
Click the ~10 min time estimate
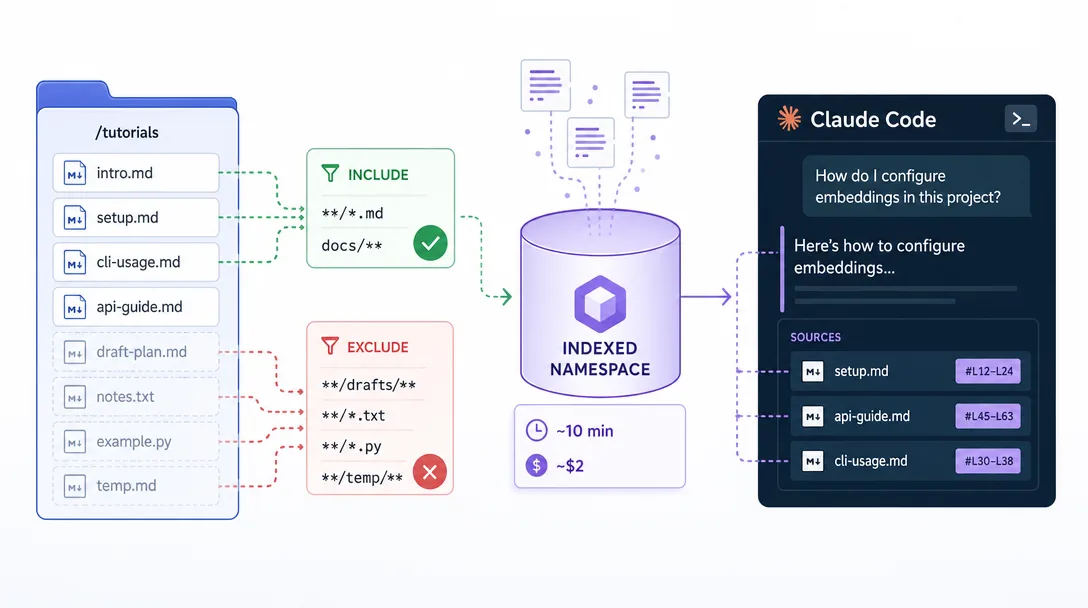[585, 431]
